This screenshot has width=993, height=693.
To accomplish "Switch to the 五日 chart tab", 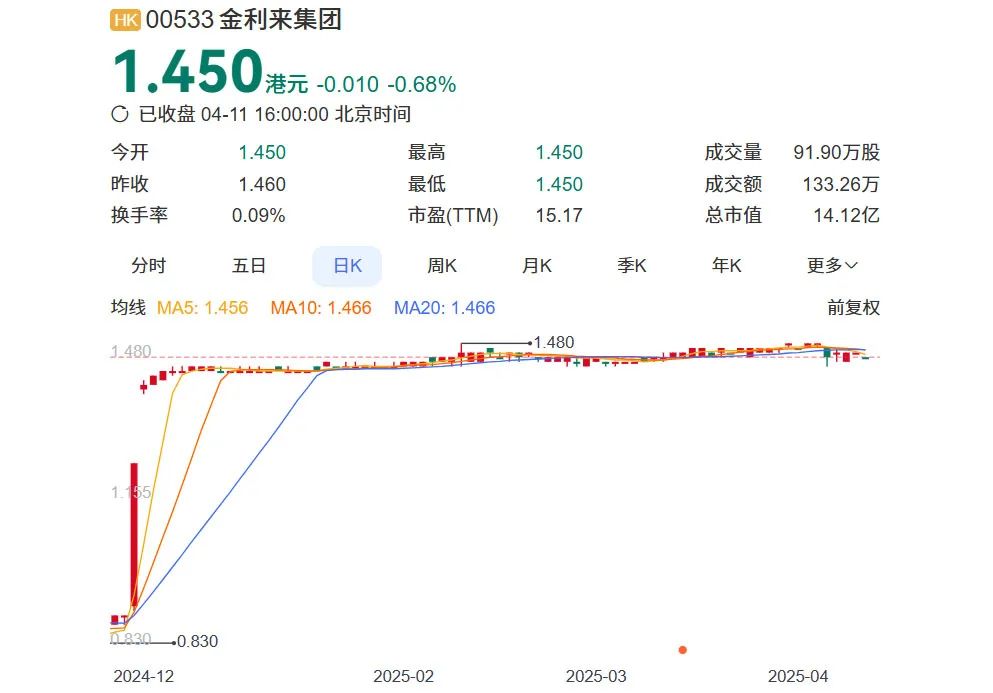I will click(x=249, y=266).
